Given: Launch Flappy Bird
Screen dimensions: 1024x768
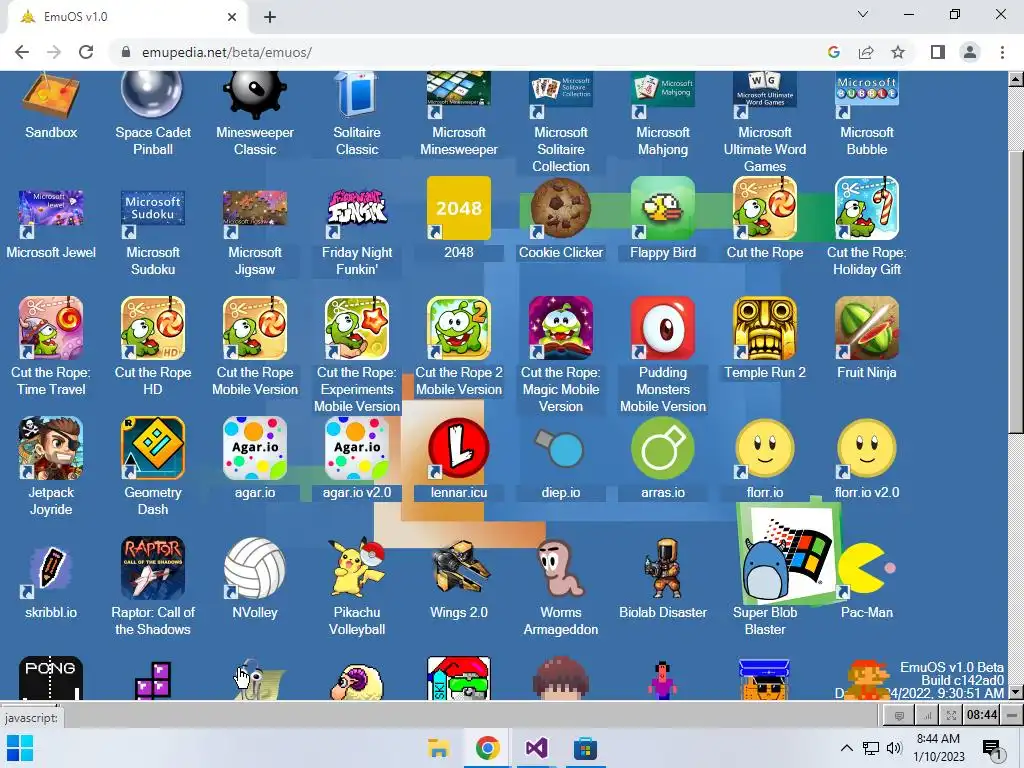Looking at the screenshot, I should pyautogui.click(x=662, y=208).
